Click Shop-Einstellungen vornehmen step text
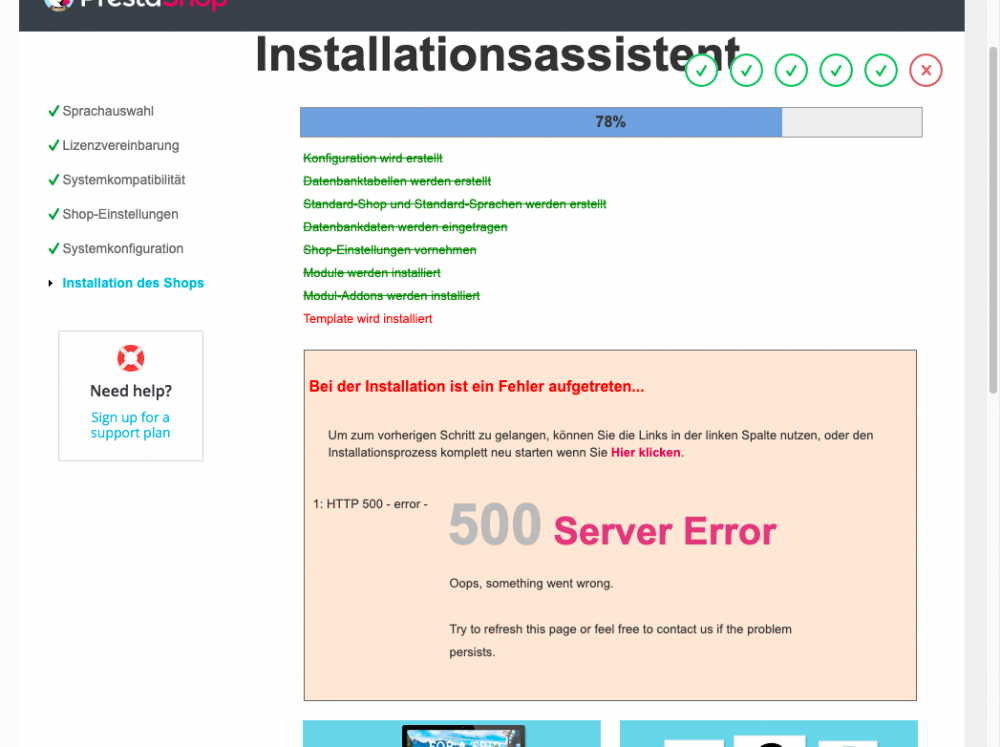The height and width of the screenshot is (747, 1000). pyautogui.click(x=390, y=250)
